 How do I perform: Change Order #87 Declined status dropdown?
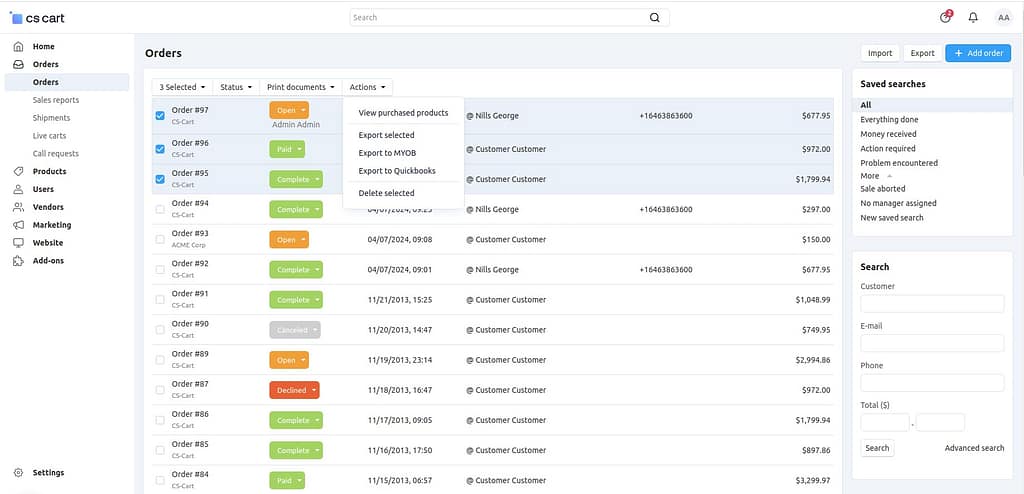tap(294, 390)
